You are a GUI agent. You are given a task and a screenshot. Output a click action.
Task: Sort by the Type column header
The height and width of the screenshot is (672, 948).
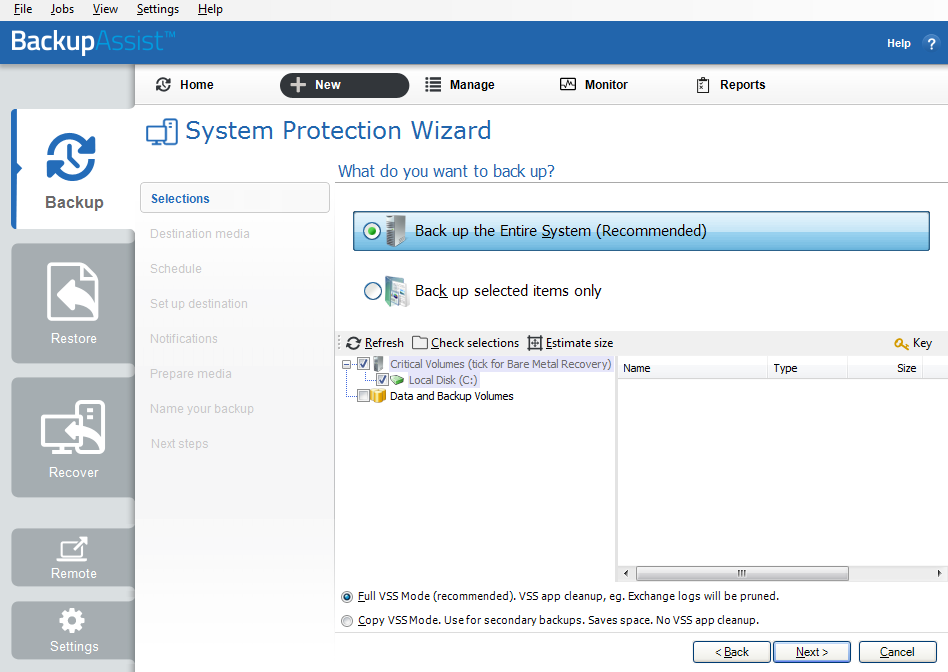point(807,368)
